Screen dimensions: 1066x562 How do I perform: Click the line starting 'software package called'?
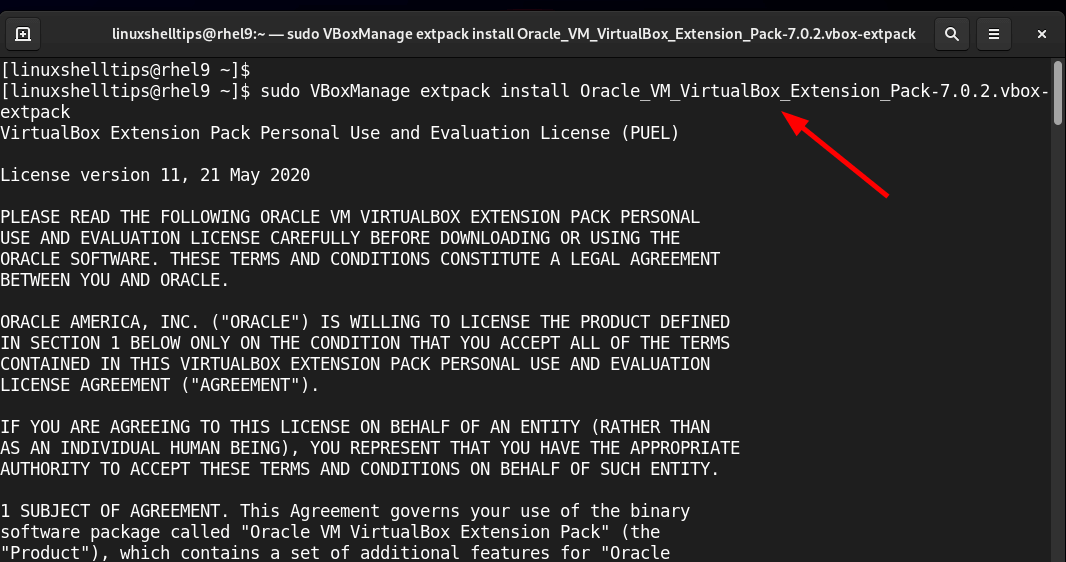click(x=330, y=532)
